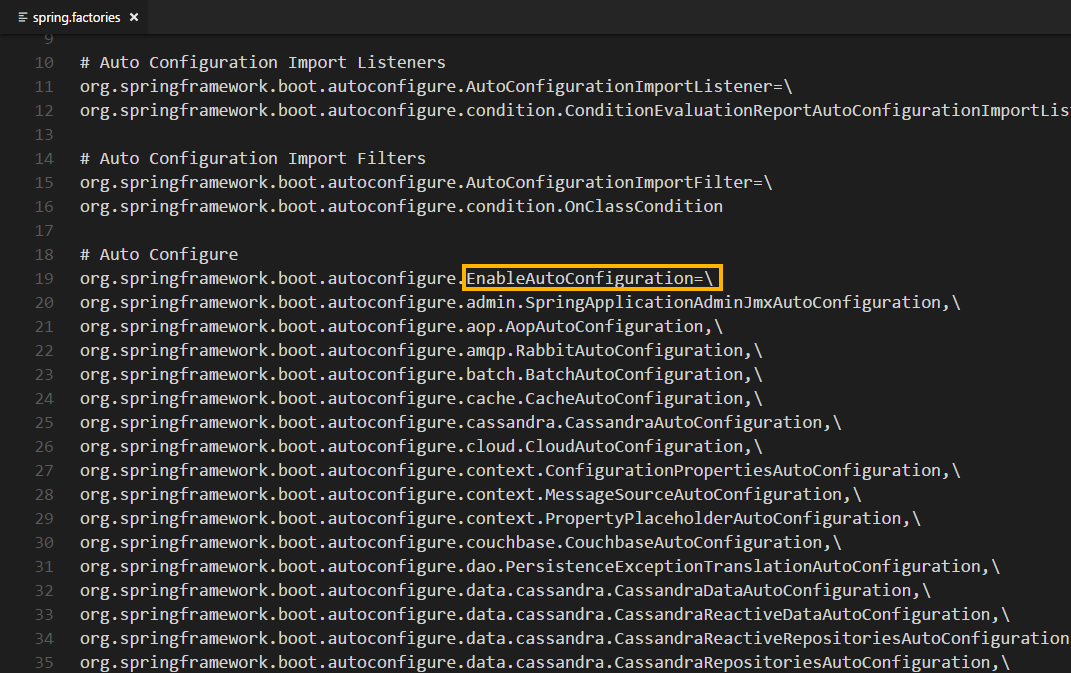Image resolution: width=1071 pixels, height=673 pixels.
Task: Close the spring.factories tab
Action: click(x=134, y=18)
